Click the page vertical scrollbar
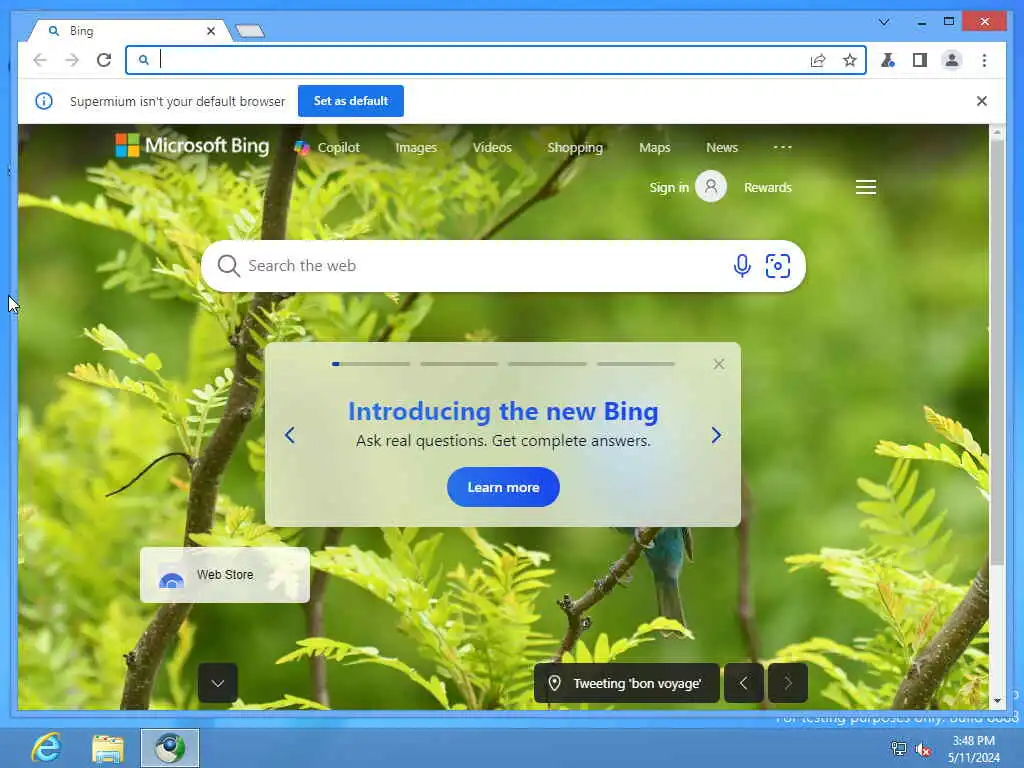The width and height of the screenshot is (1024, 768). (x=997, y=353)
